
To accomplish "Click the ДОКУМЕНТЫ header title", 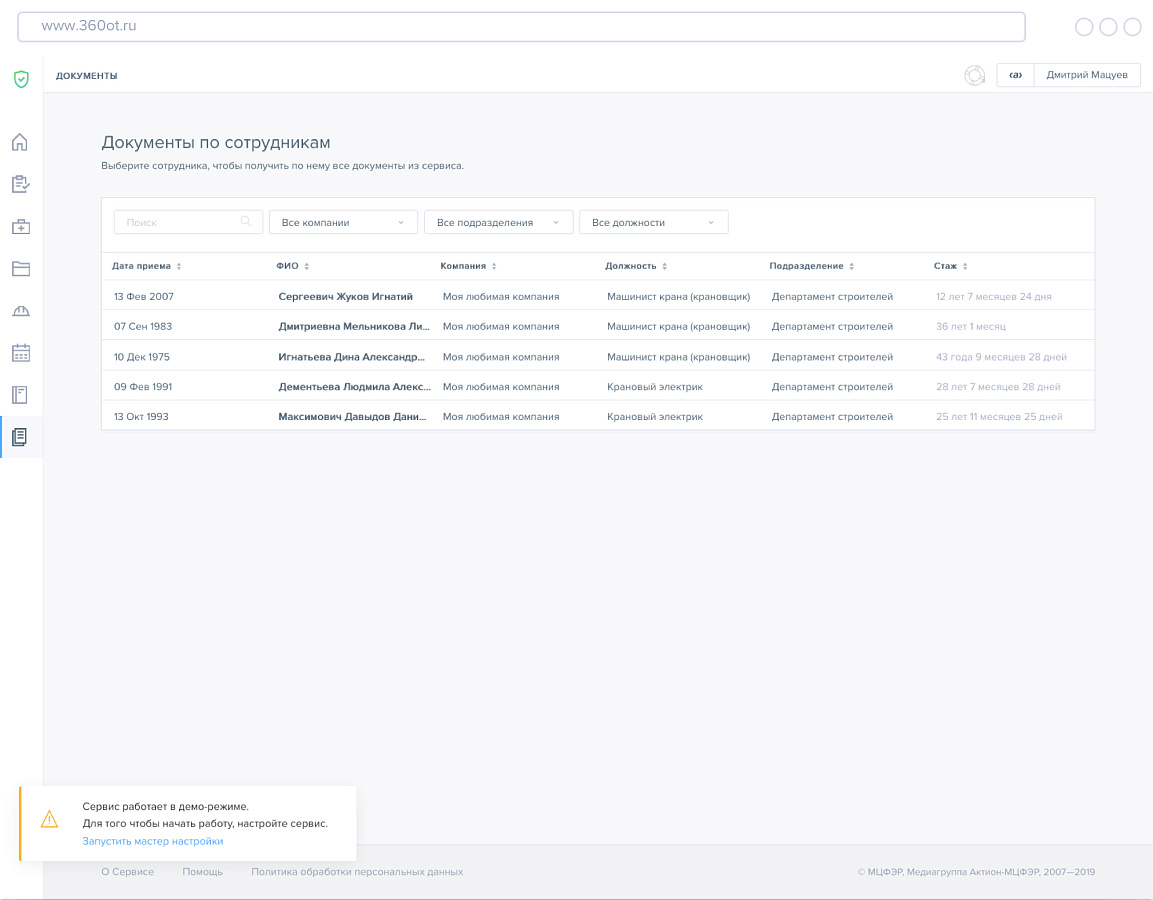I will tap(87, 76).
